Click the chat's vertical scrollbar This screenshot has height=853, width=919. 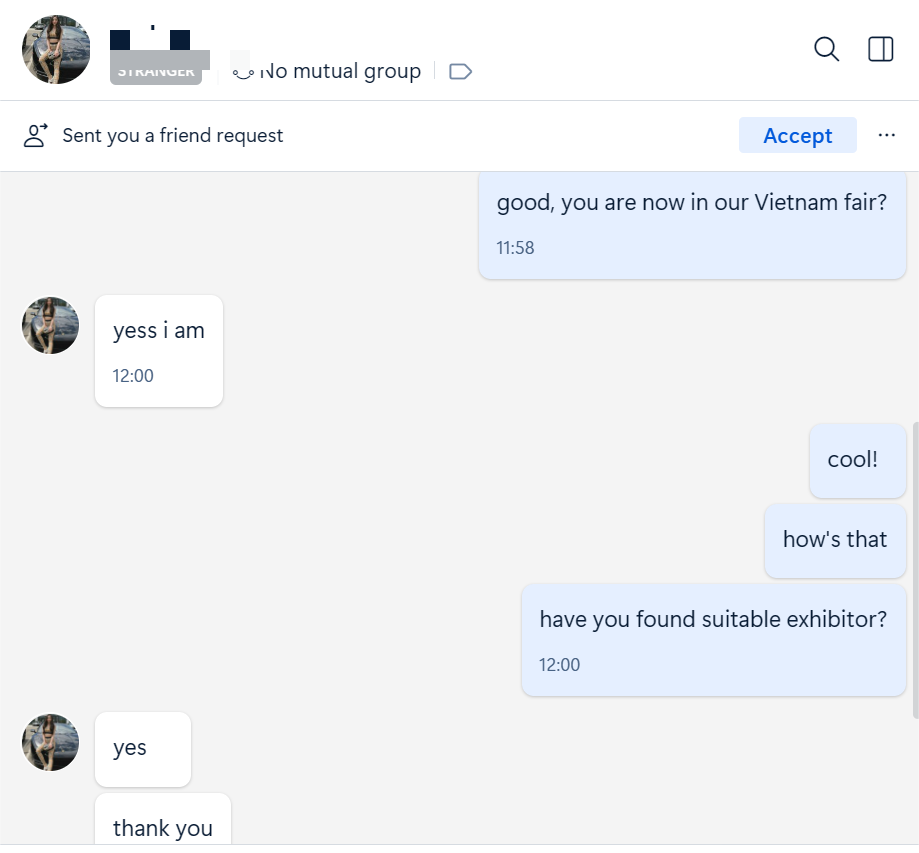914,568
